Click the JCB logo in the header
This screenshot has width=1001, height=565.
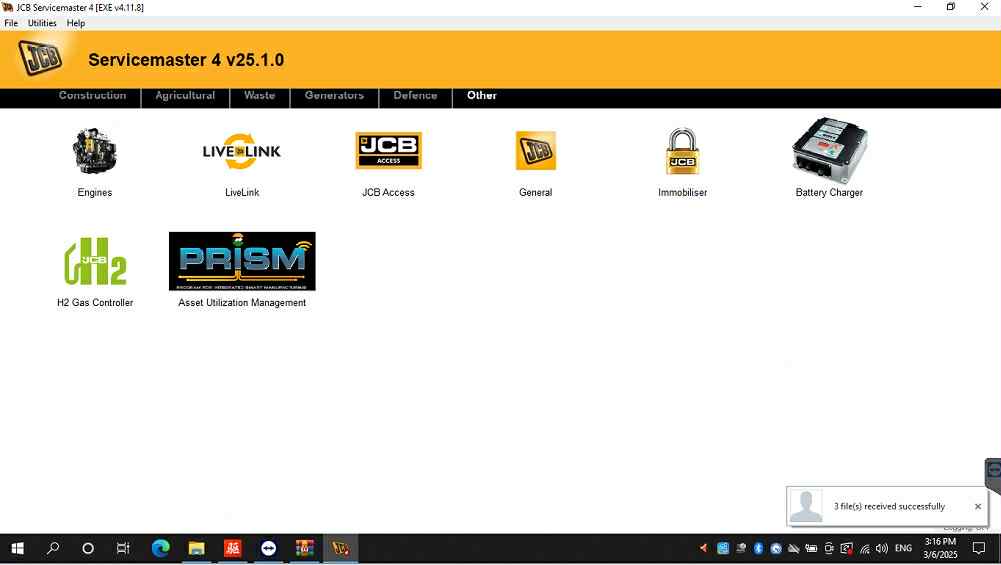coord(40,58)
